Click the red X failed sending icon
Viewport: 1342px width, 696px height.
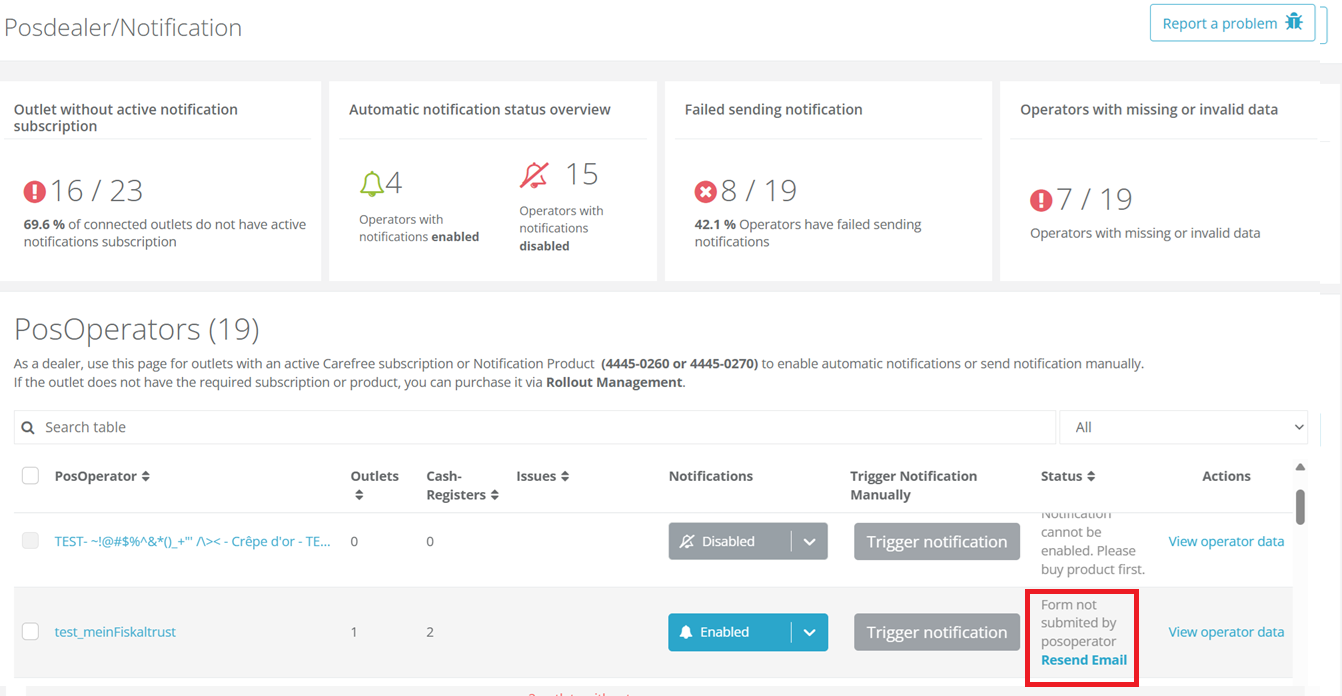[706, 191]
